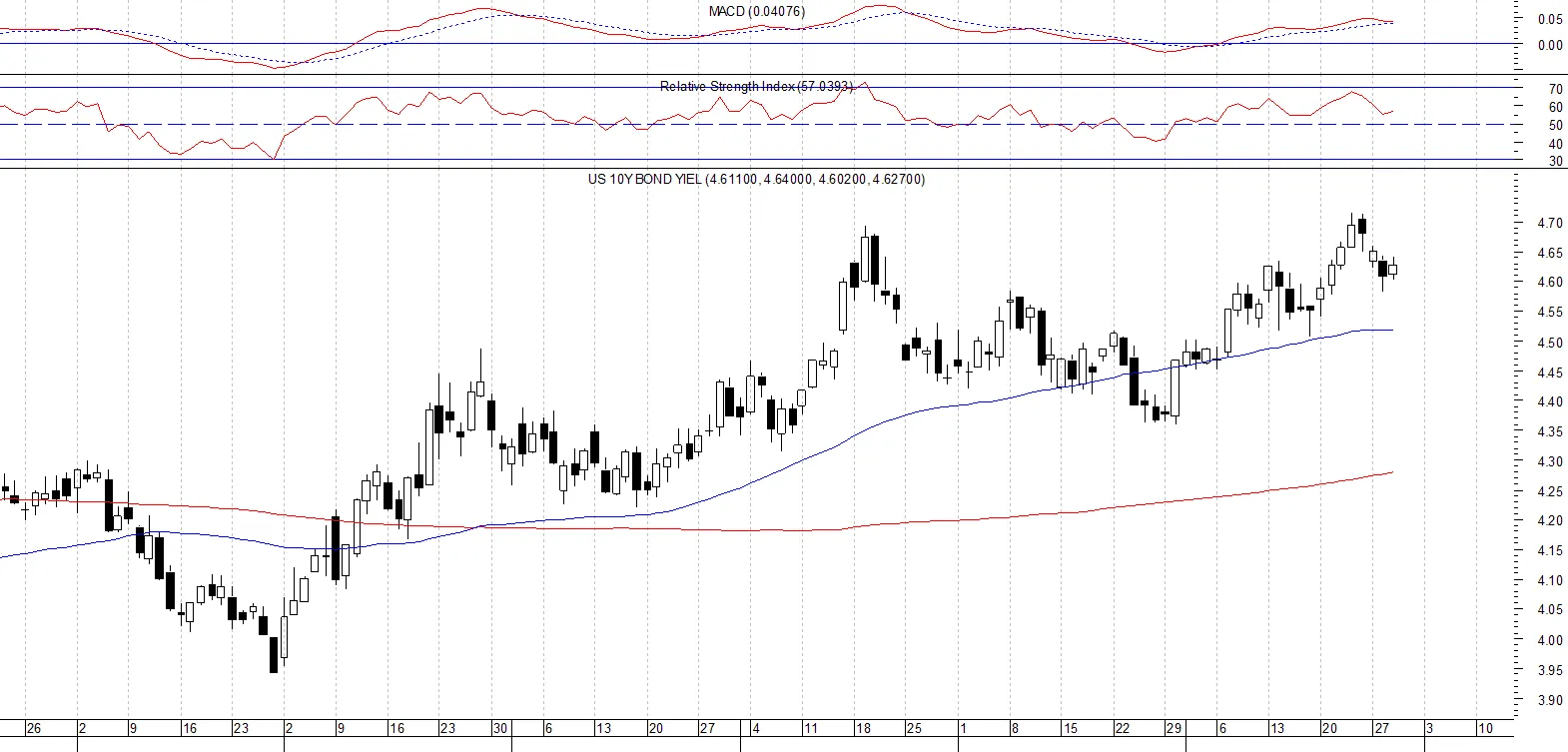Viewport: 1568px width, 752px height.
Task: Click the date label 10 on the time axis
Action: point(1486,729)
